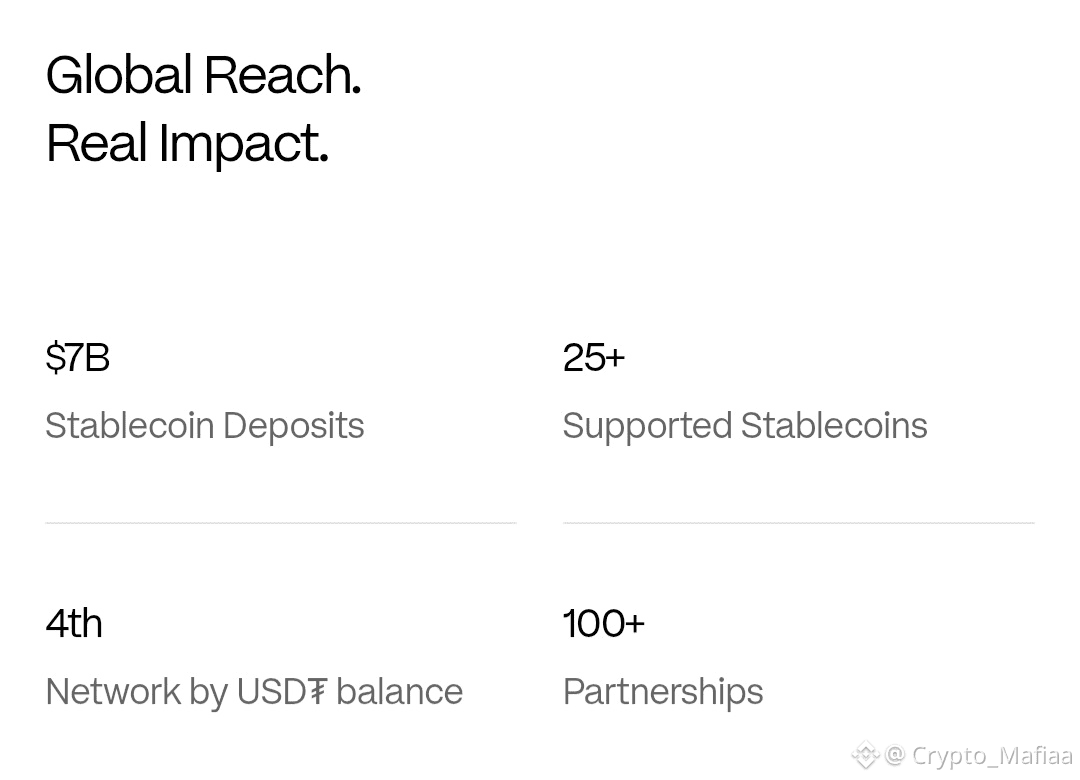Select the Crypto_Mafiaa watermark username
The width and height of the screenshot is (1080, 780).
[991, 756]
